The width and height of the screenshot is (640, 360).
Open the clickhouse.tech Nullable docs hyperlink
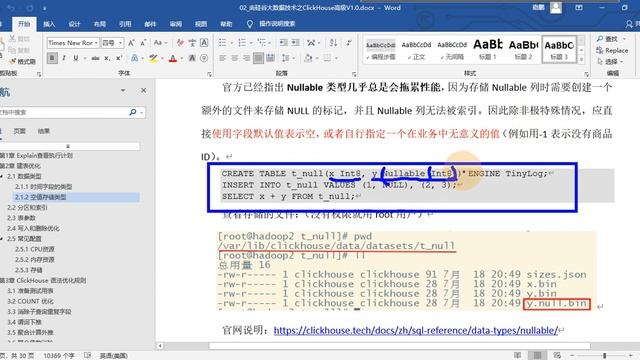pos(416,330)
